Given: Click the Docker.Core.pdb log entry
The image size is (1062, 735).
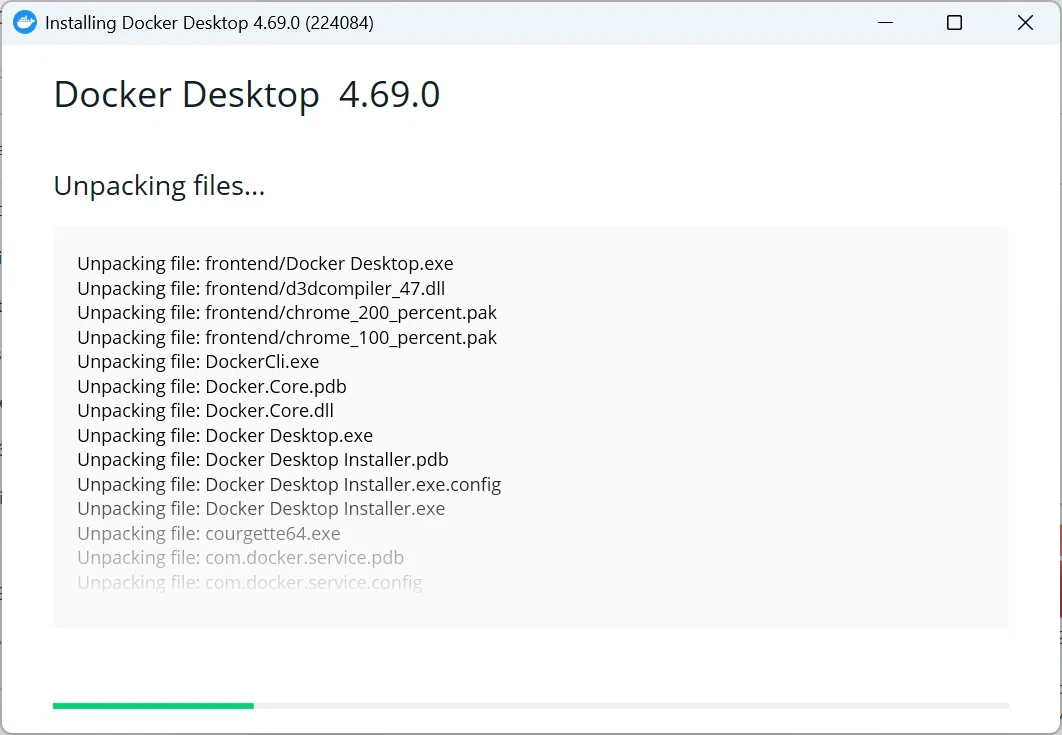Looking at the screenshot, I should [x=212, y=386].
